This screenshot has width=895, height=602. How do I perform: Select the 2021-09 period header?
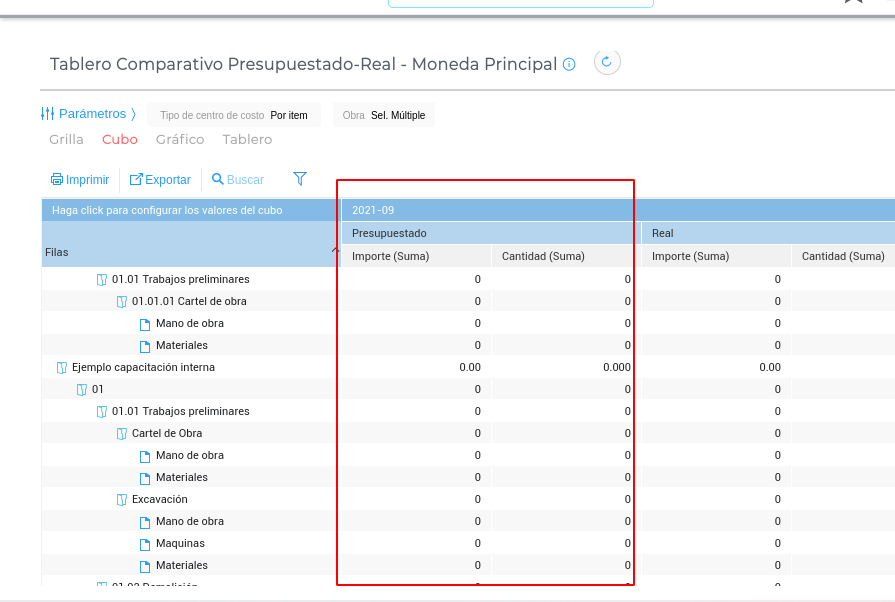point(373,210)
